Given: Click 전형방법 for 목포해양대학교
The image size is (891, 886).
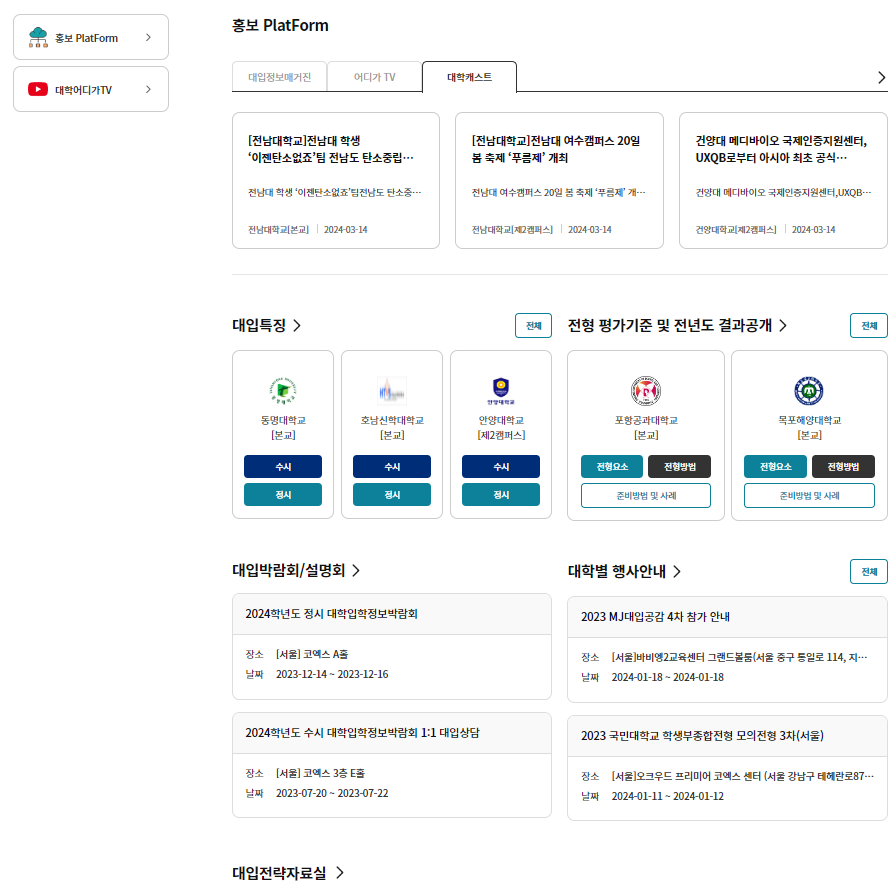Looking at the screenshot, I should point(843,467).
